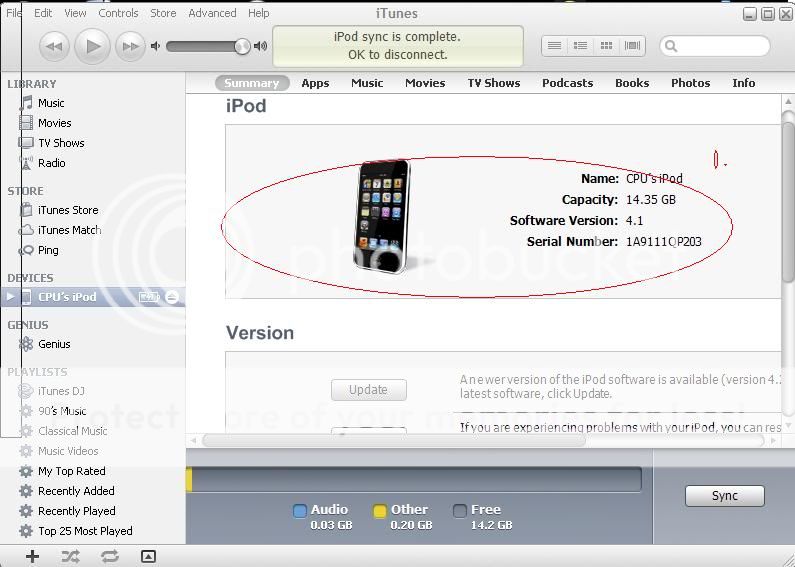The height and width of the screenshot is (567, 795).
Task: Switch to the Podcasts tab
Action: (567, 83)
